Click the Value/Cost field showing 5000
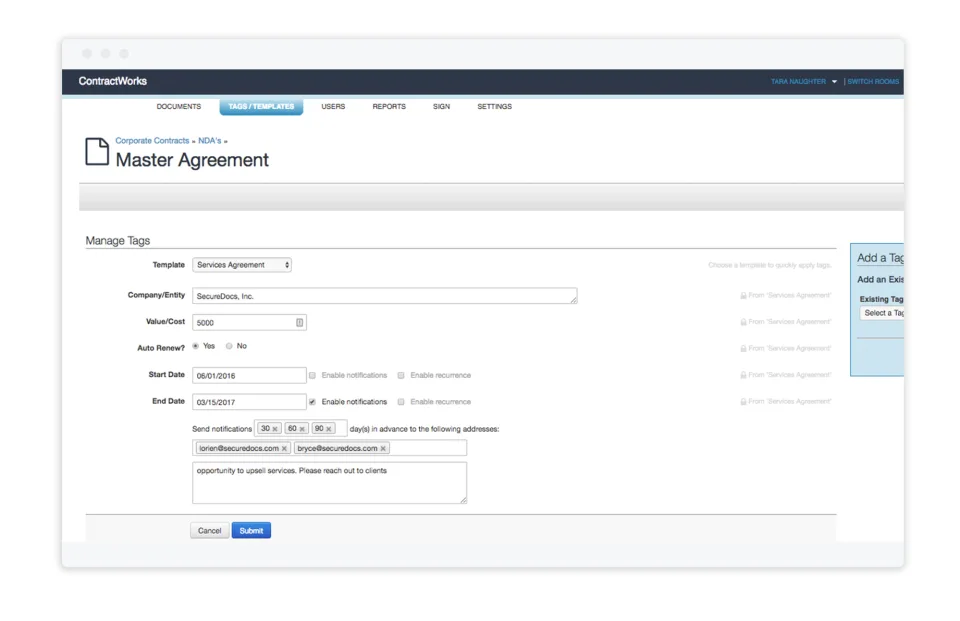Viewport: 960px width, 621px height. tap(249, 323)
